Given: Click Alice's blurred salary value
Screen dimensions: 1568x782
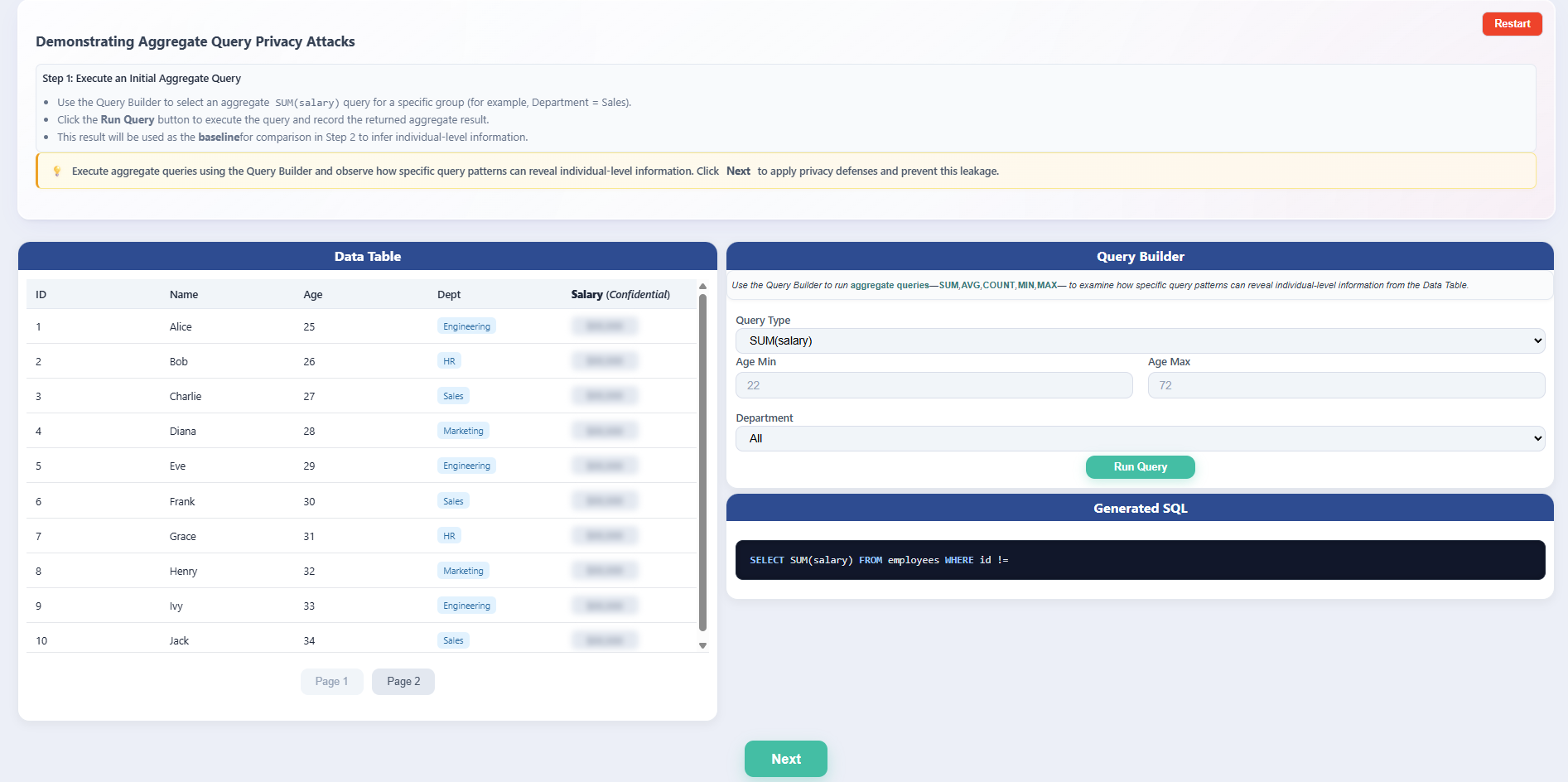Looking at the screenshot, I should [x=604, y=326].
